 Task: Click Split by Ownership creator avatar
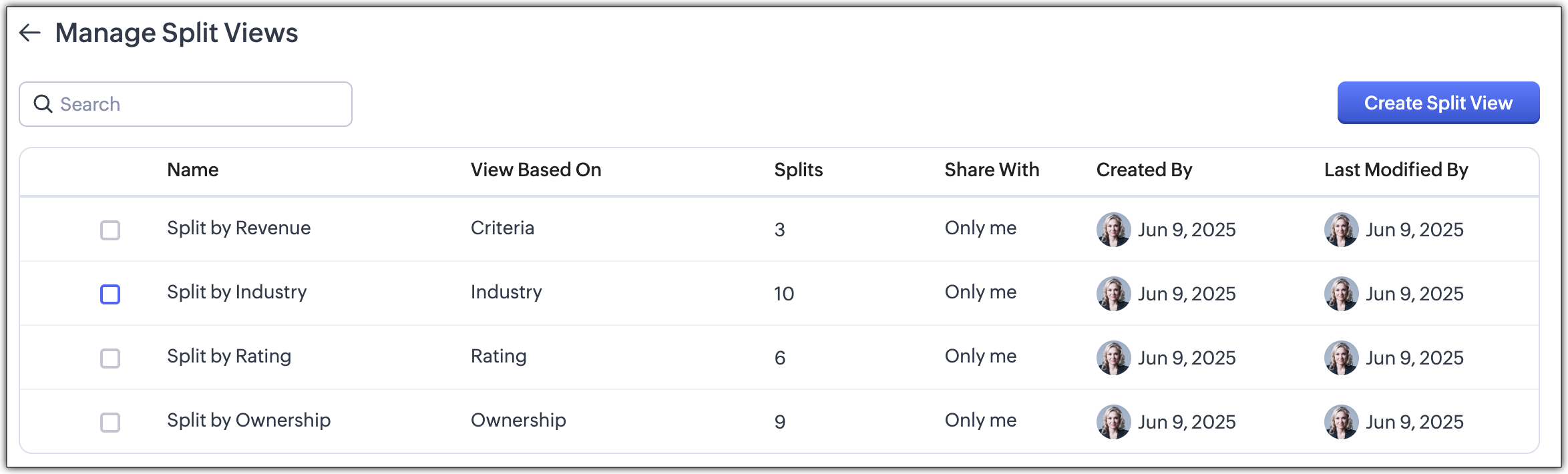pyautogui.click(x=1113, y=422)
